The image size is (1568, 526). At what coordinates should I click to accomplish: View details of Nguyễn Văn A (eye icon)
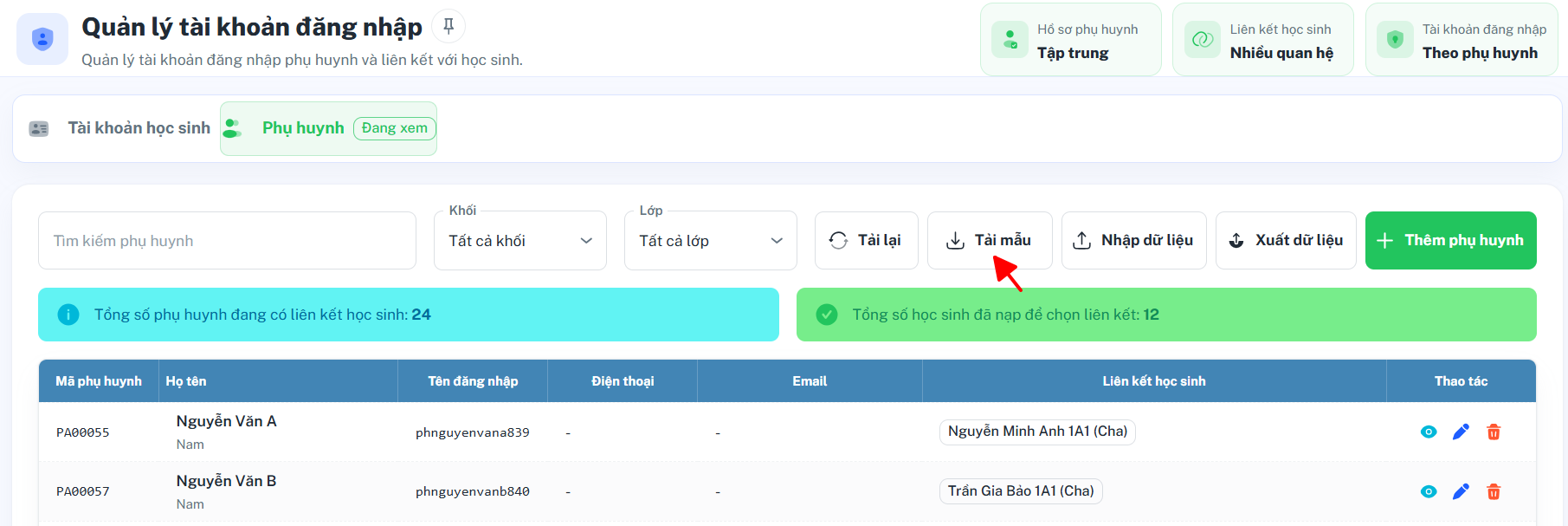(1429, 432)
